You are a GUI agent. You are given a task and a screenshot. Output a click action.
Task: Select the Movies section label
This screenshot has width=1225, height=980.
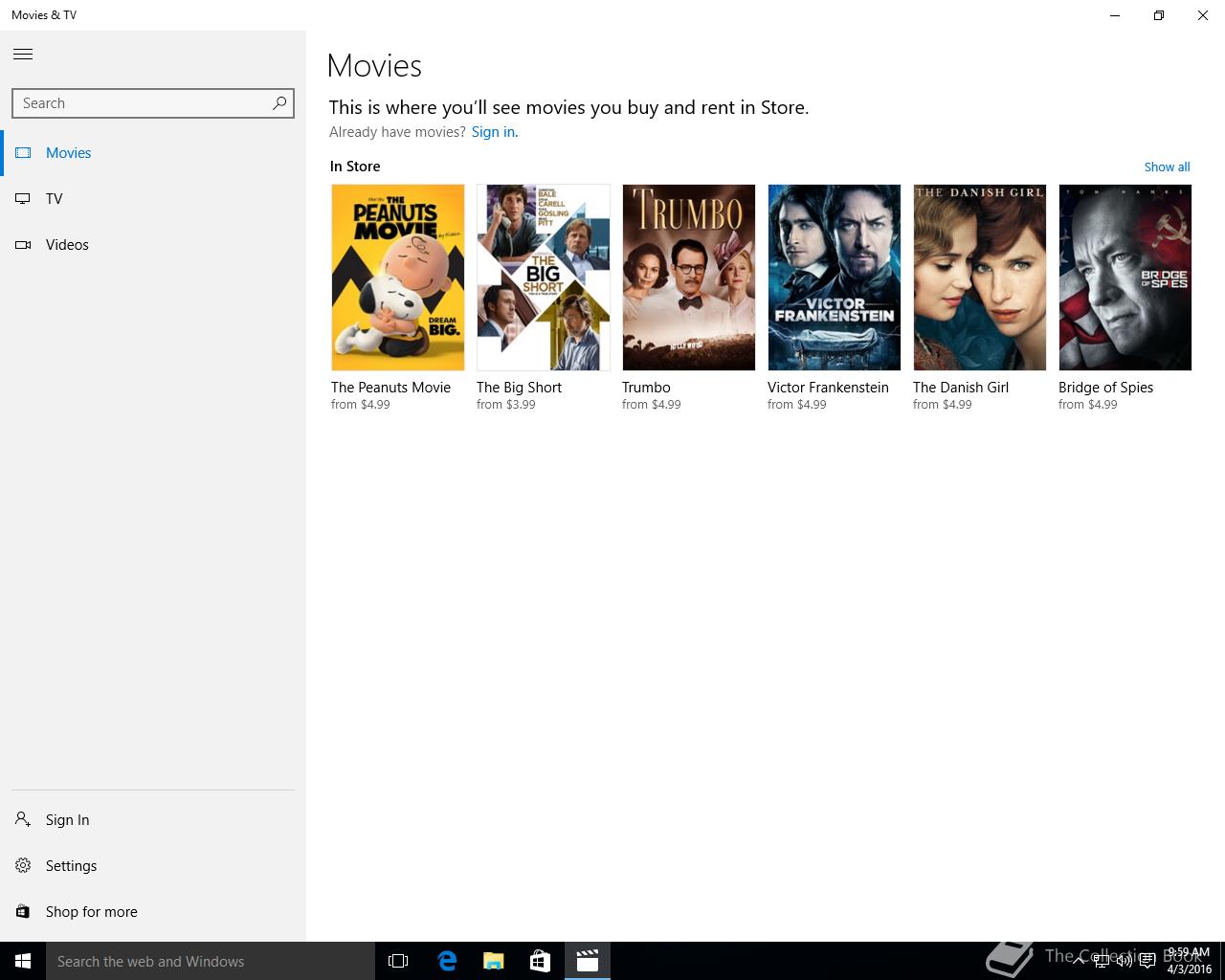point(69,153)
